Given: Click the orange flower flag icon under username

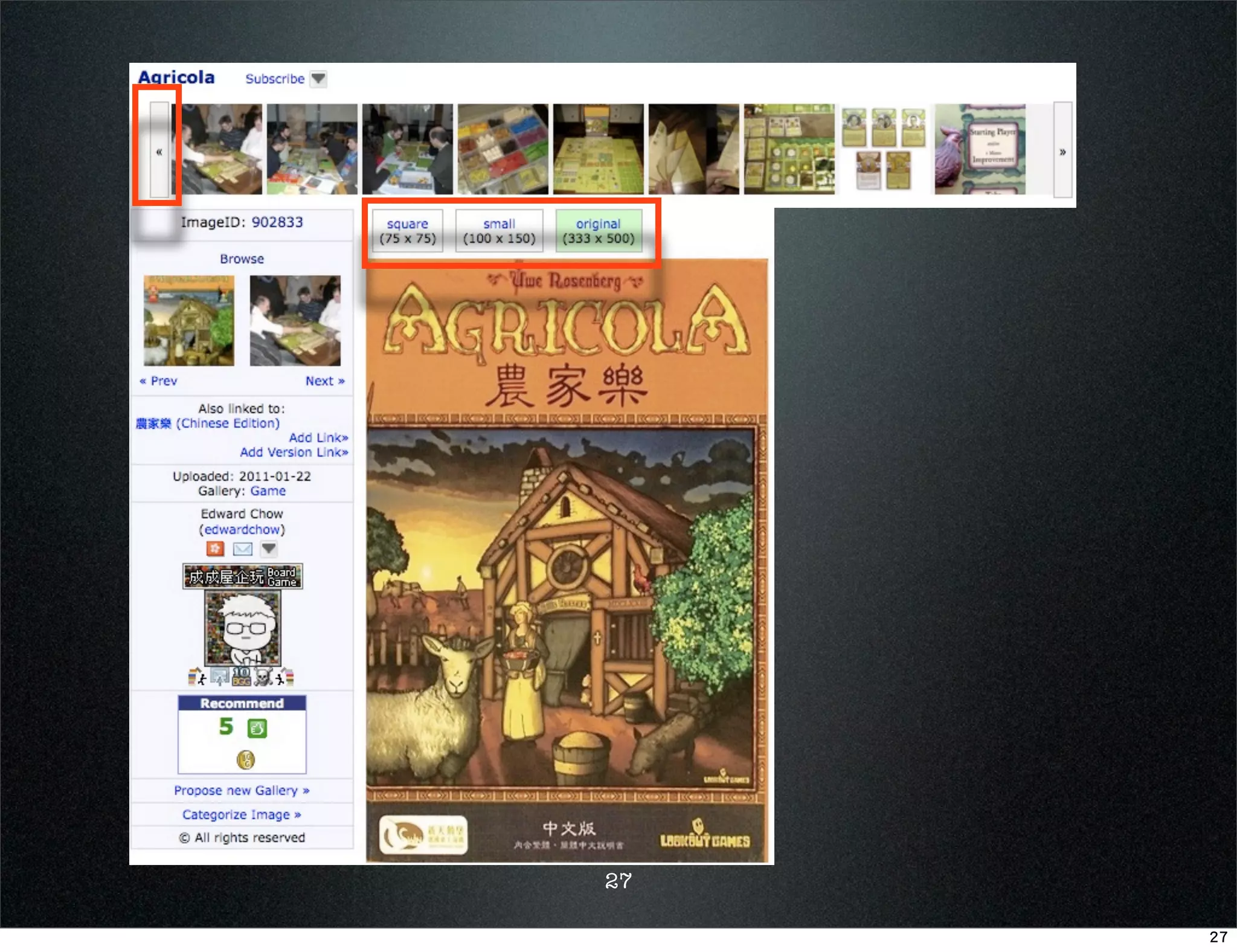Looking at the screenshot, I should point(215,548).
